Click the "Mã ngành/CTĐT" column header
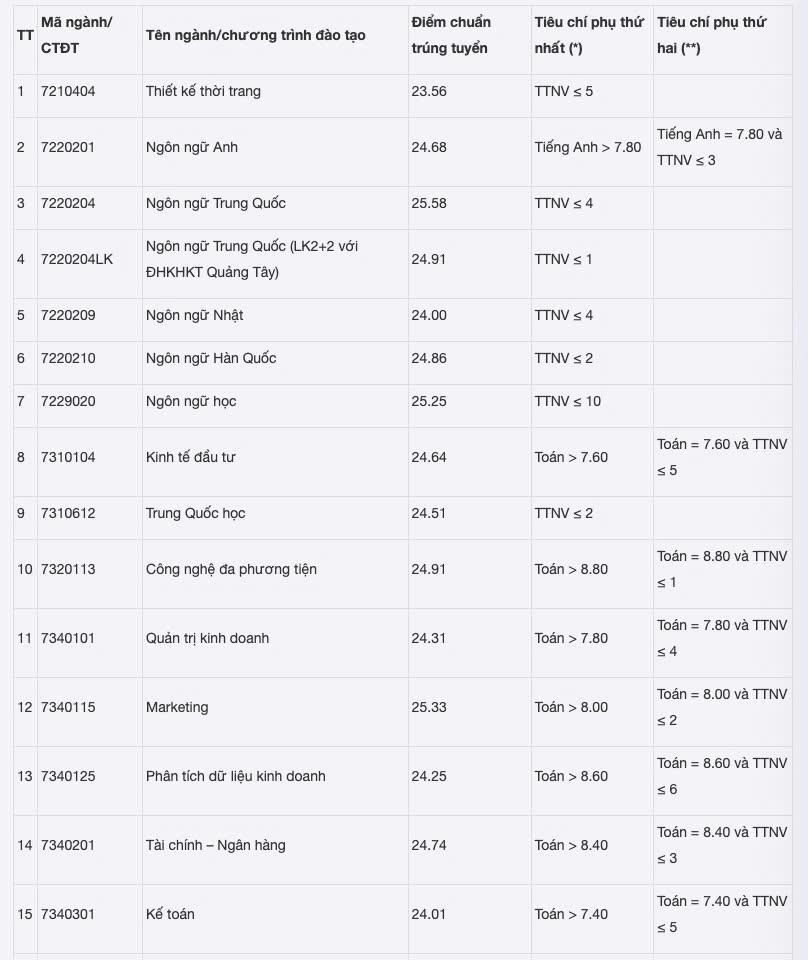 coord(77,35)
